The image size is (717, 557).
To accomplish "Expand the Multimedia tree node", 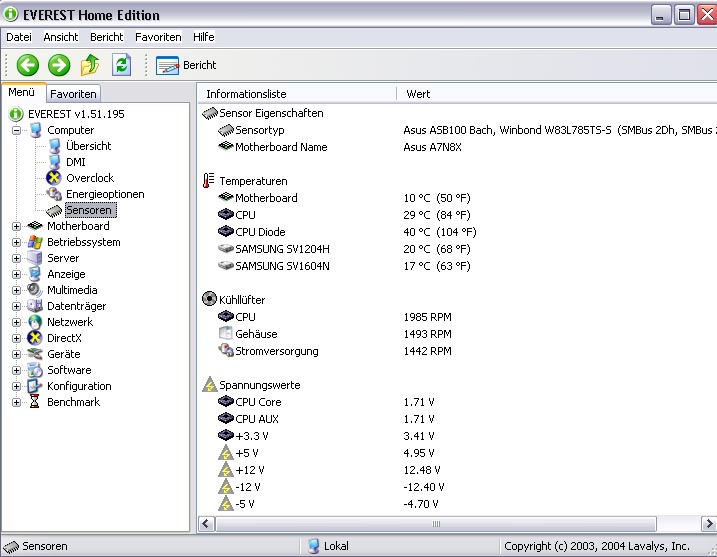I will 16,290.
